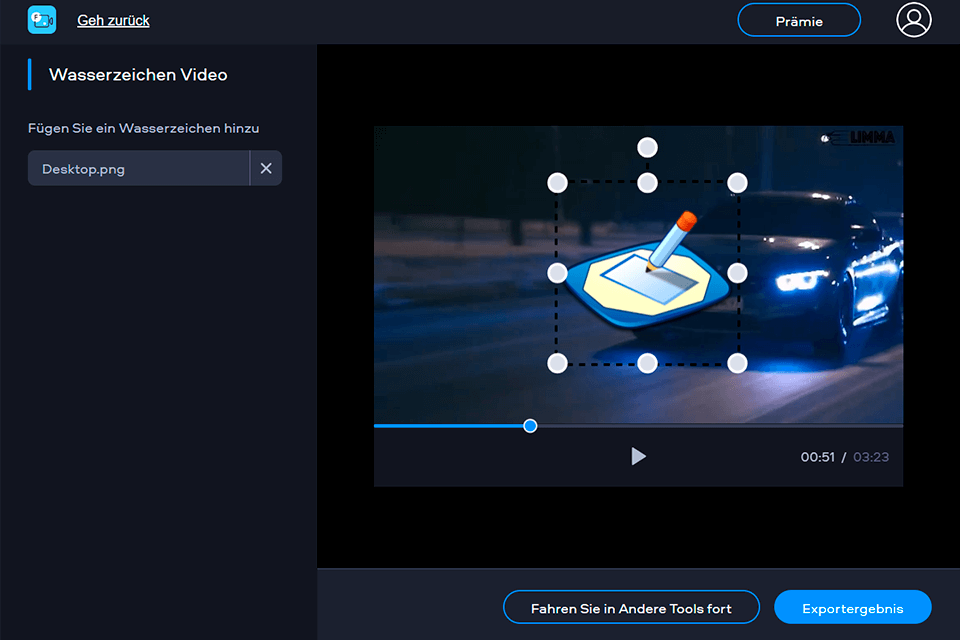Click the X to remove Desktop.png watermark
Image resolution: width=960 pixels, height=640 pixels.
[266, 168]
